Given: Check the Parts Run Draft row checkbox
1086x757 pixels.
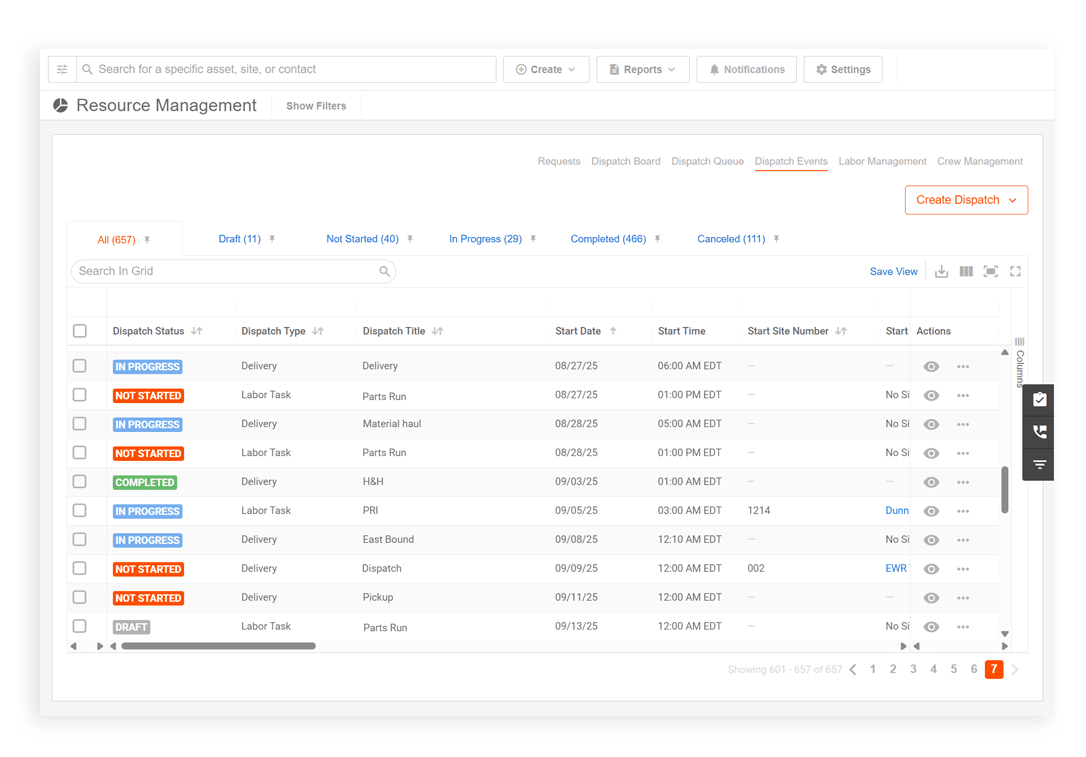Looking at the screenshot, I should pyautogui.click(x=79, y=626).
